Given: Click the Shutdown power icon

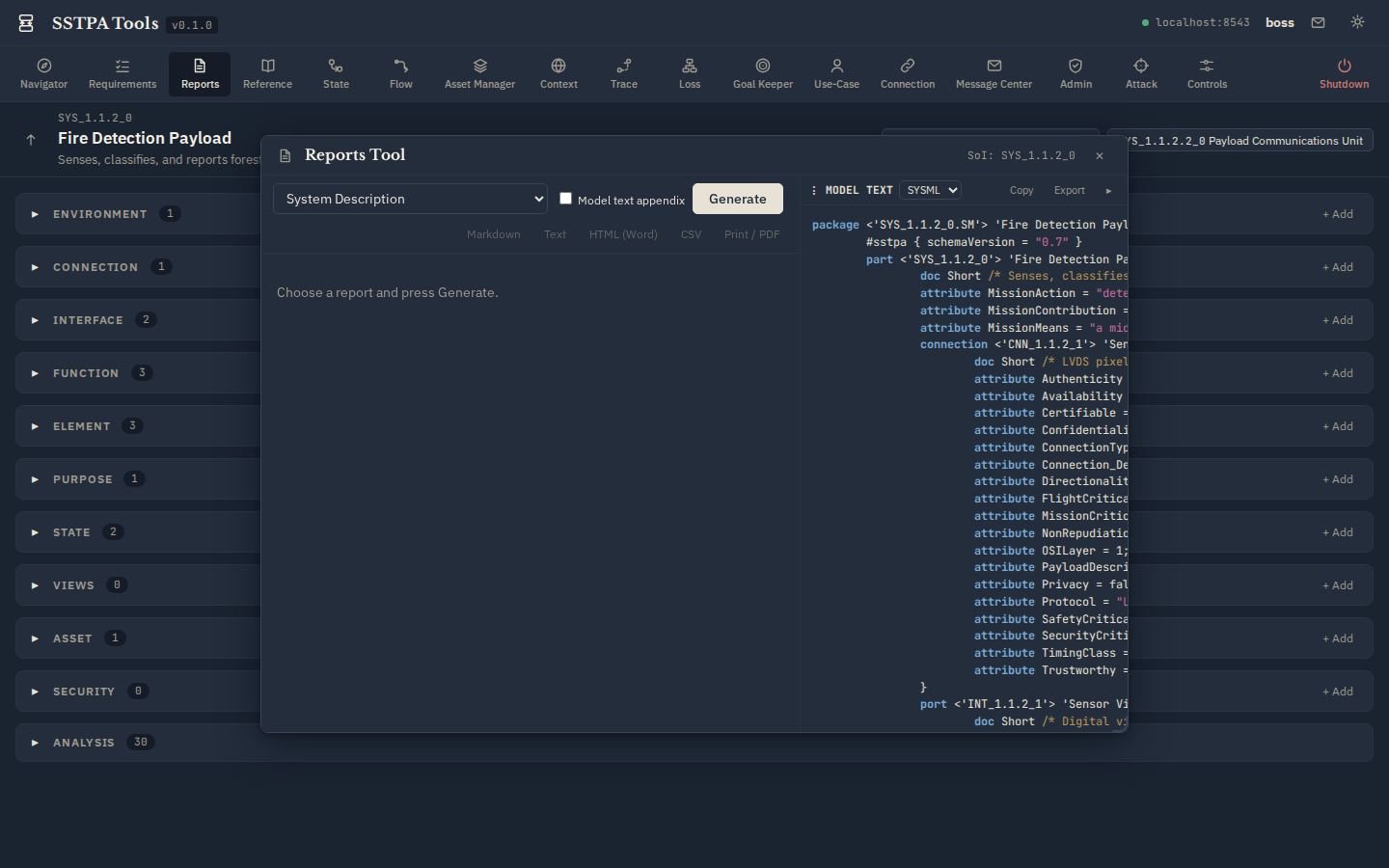Looking at the screenshot, I should (x=1344, y=66).
